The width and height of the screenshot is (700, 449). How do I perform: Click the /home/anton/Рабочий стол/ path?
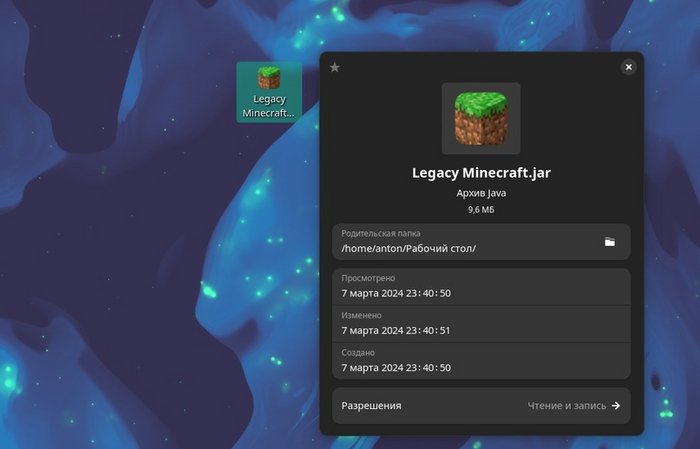coord(408,249)
